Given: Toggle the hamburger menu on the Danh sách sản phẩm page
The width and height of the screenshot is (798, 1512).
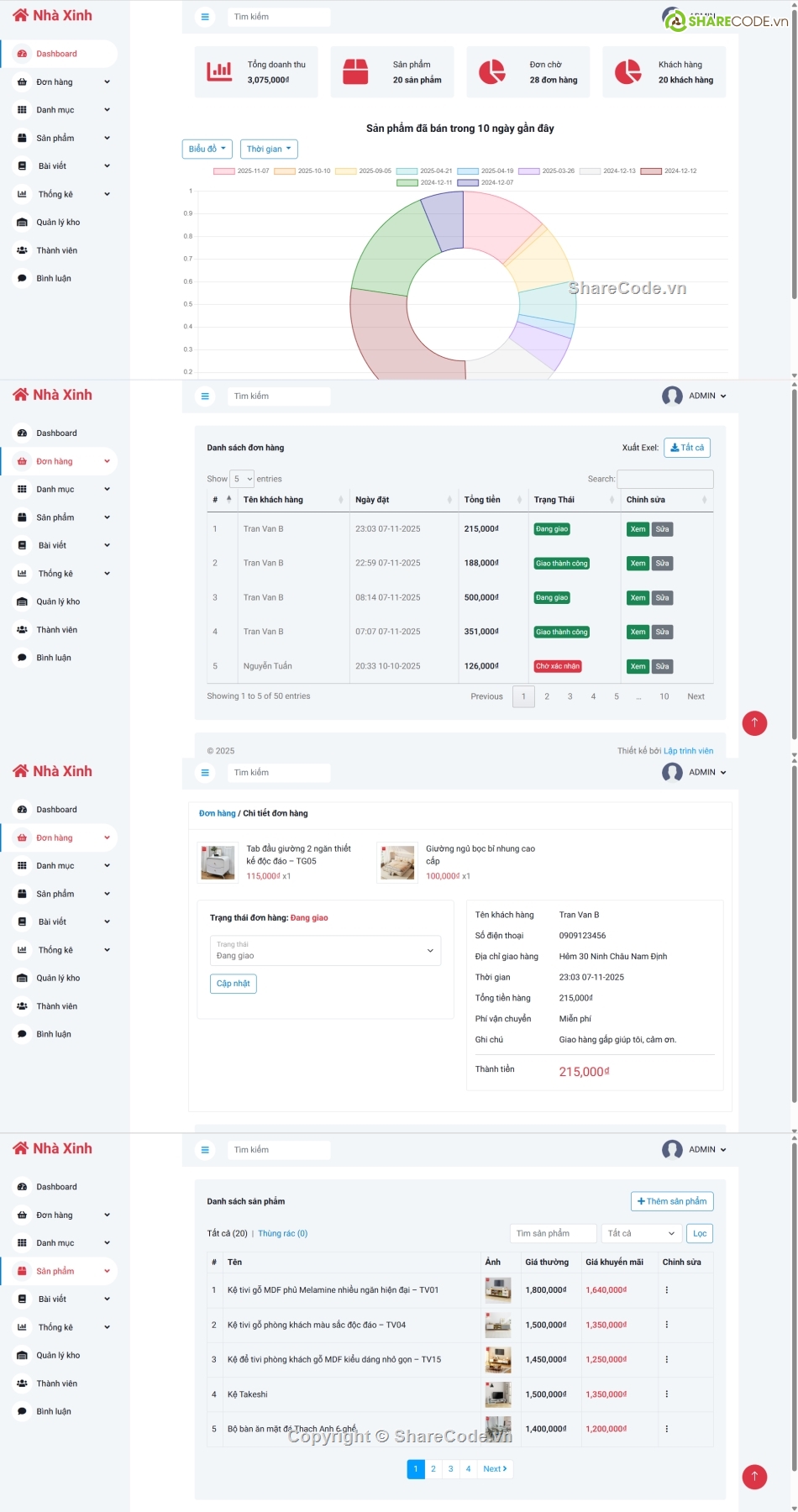Looking at the screenshot, I should click(x=205, y=1150).
